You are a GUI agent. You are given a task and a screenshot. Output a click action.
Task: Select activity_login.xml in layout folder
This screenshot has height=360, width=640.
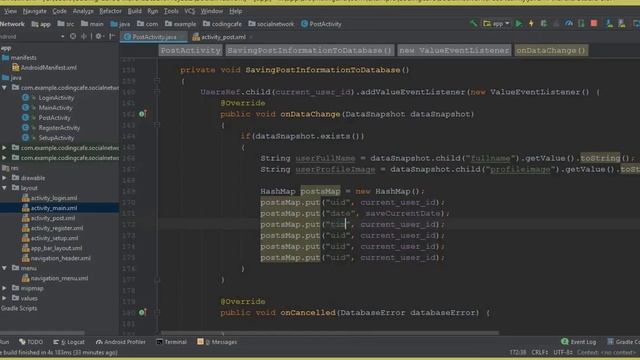point(49,198)
